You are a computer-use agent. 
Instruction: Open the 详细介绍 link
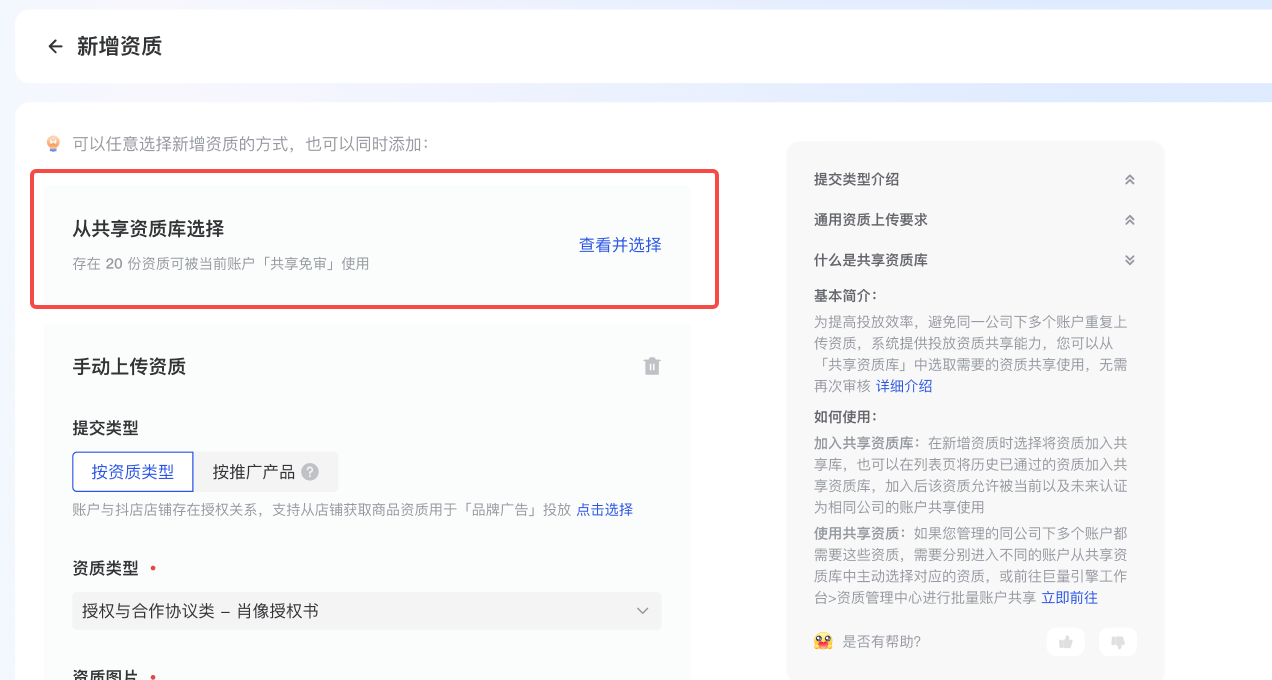click(x=904, y=386)
